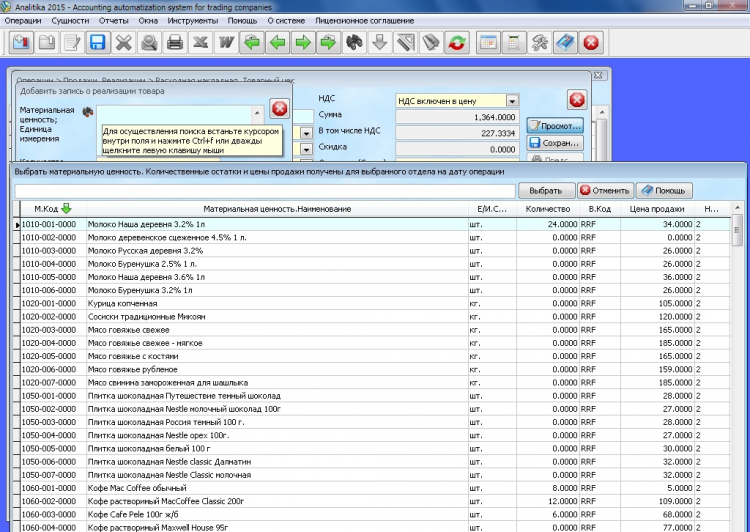Image resolution: width=750 pixels, height=532 pixels.
Task: Click binoculars icon beside Материальная ценность
Action: coord(88,112)
